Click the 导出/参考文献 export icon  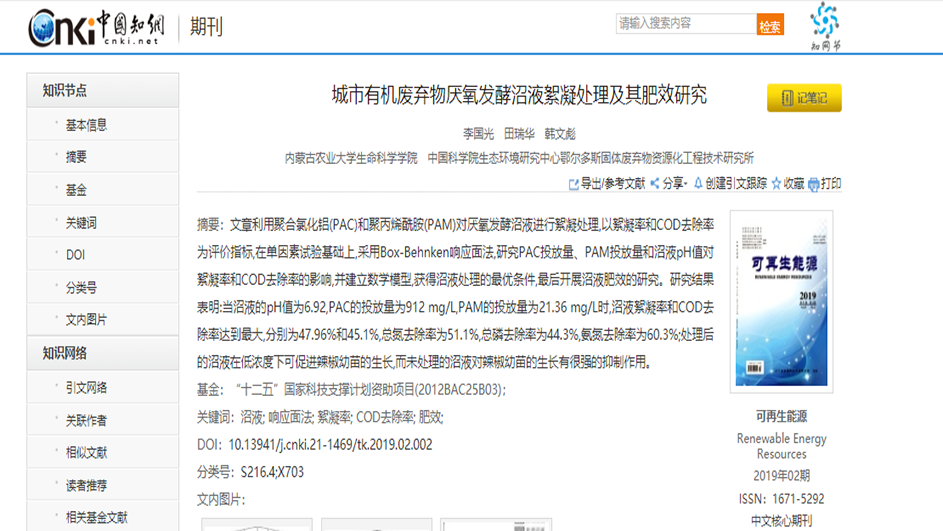point(574,184)
